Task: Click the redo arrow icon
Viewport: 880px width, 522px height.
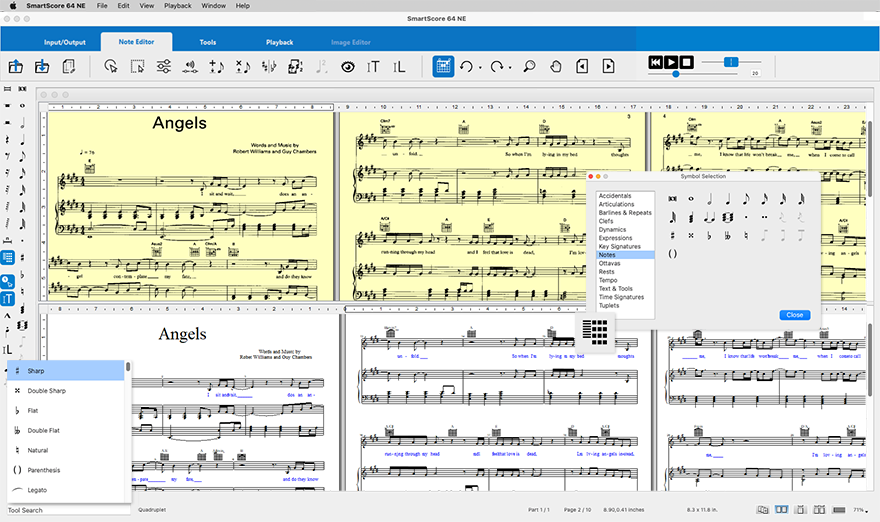Action: [x=496, y=67]
